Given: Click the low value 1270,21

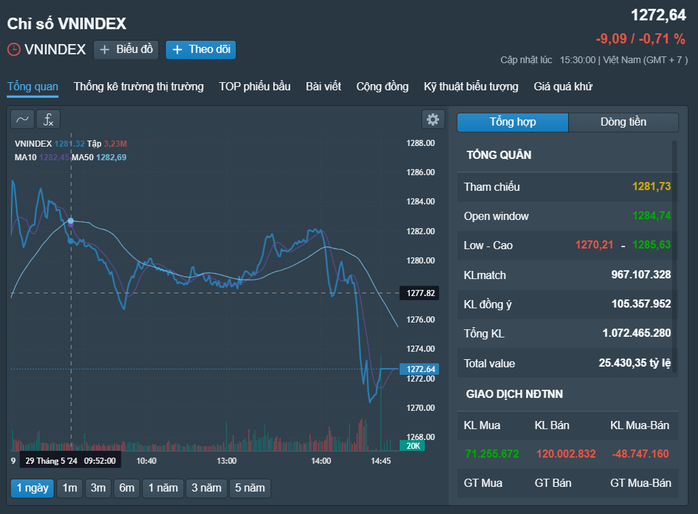Looking at the screenshot, I should point(594,245).
